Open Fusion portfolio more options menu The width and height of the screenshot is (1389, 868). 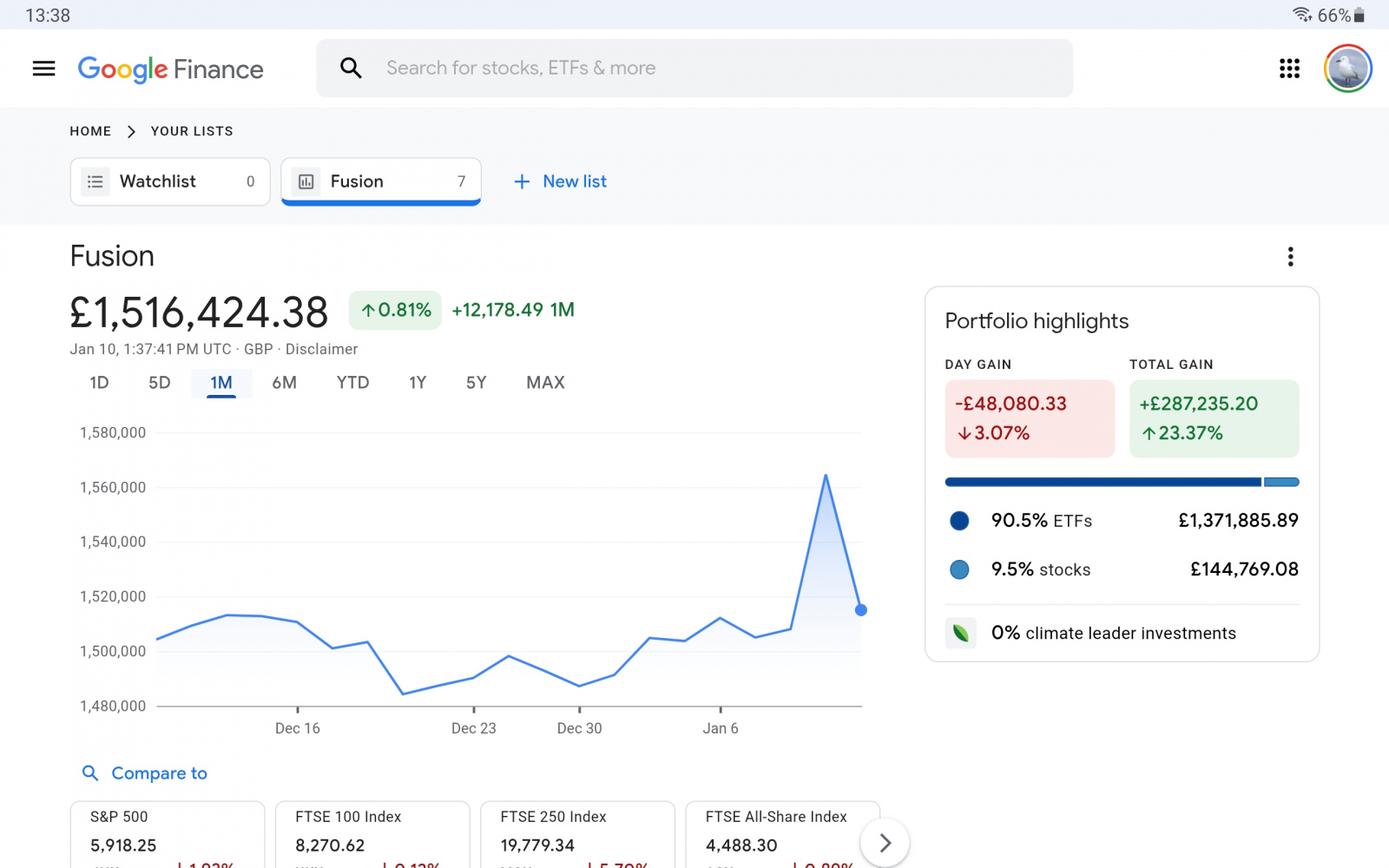(x=1291, y=256)
